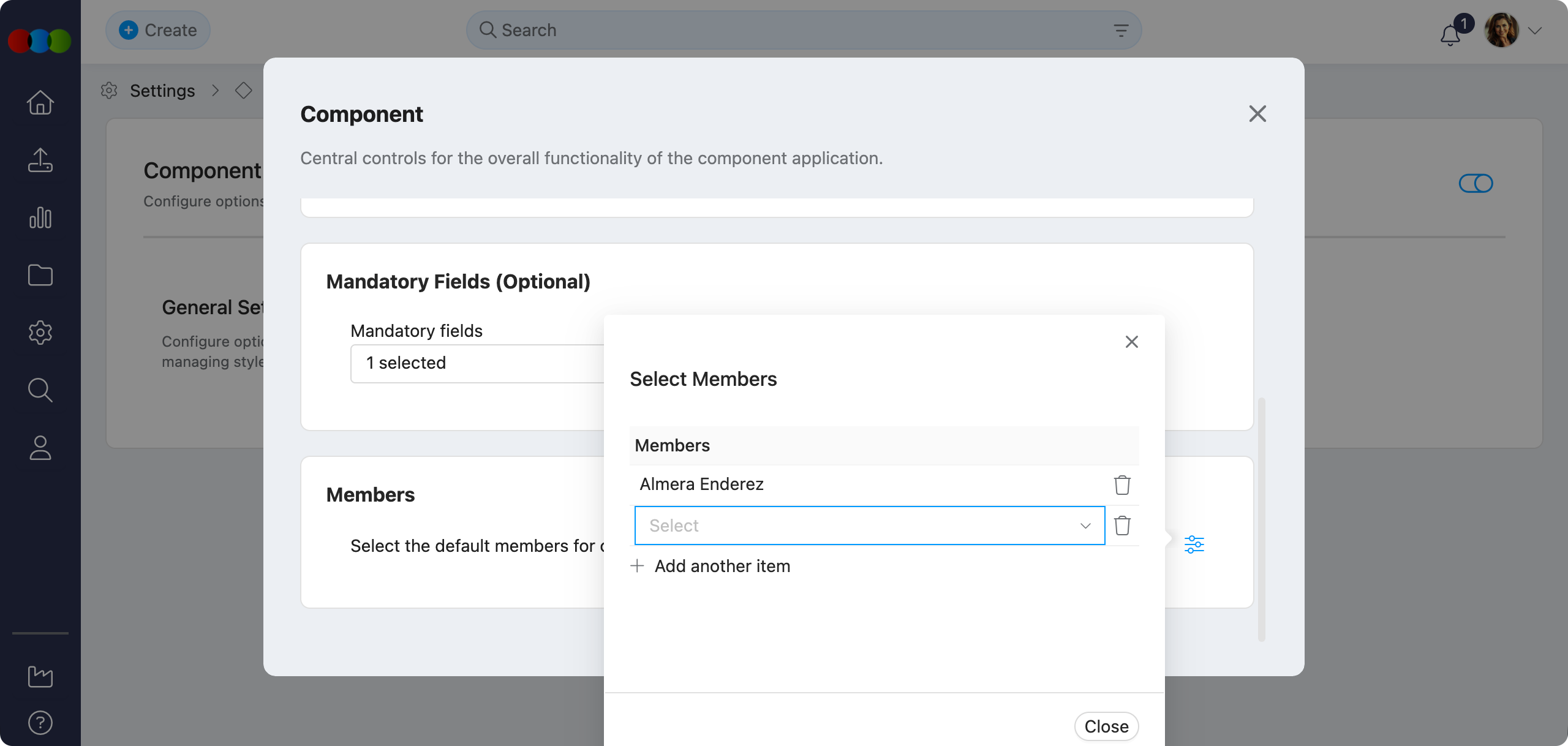Click the Create button
1568x746 pixels.
click(158, 30)
